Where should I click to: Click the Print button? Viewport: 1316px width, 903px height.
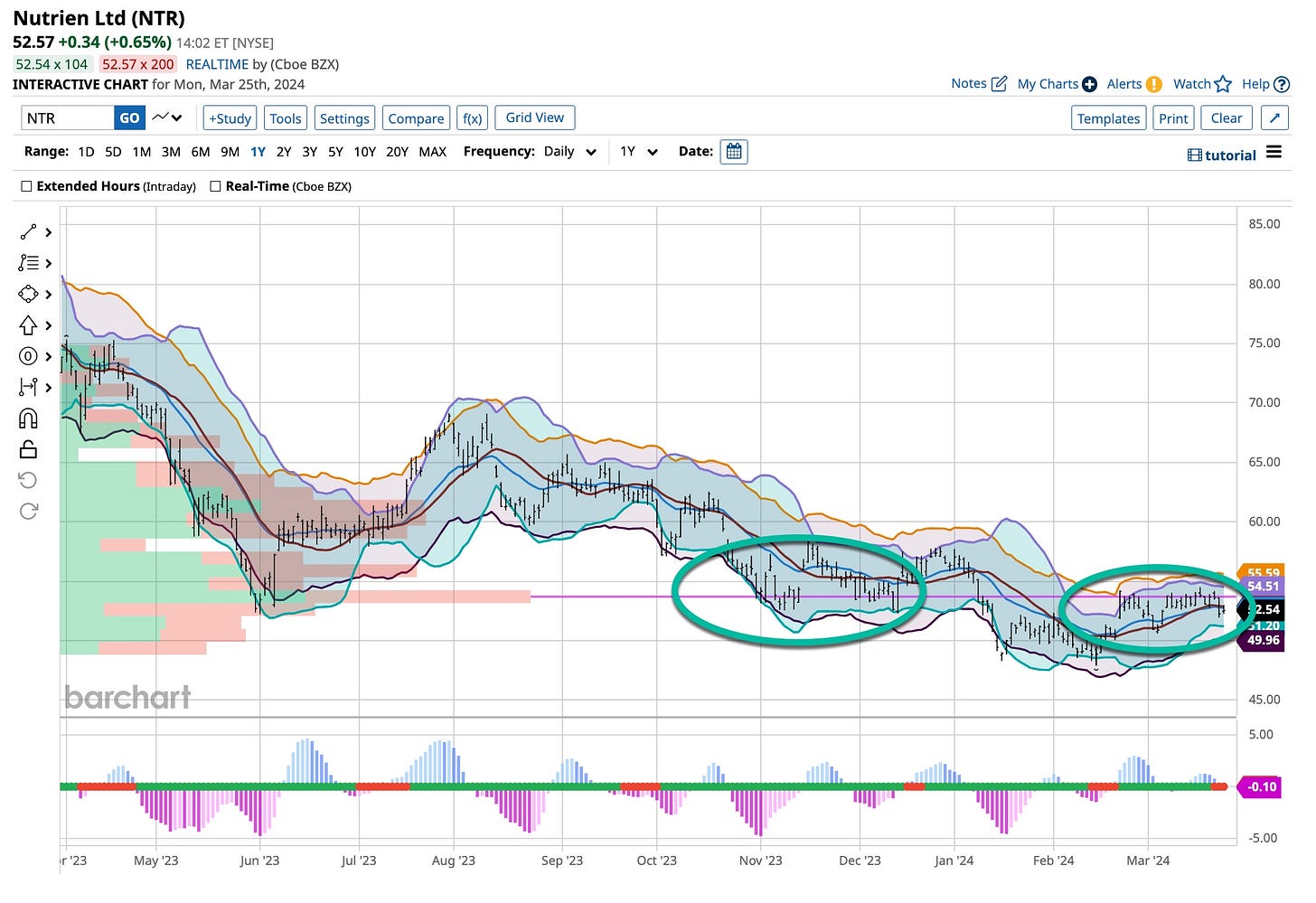click(x=1173, y=118)
